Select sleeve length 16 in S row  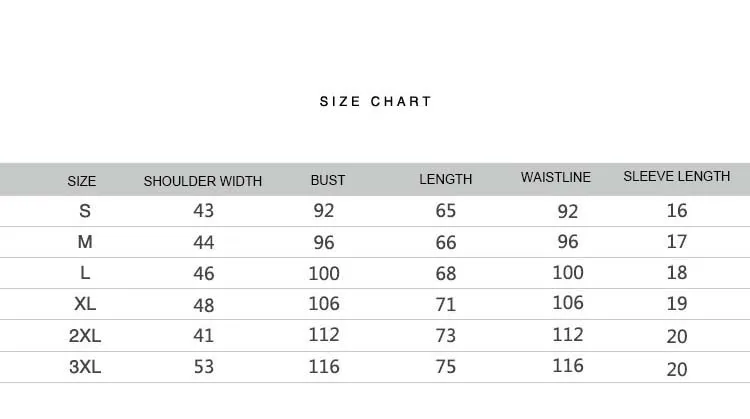(x=677, y=210)
